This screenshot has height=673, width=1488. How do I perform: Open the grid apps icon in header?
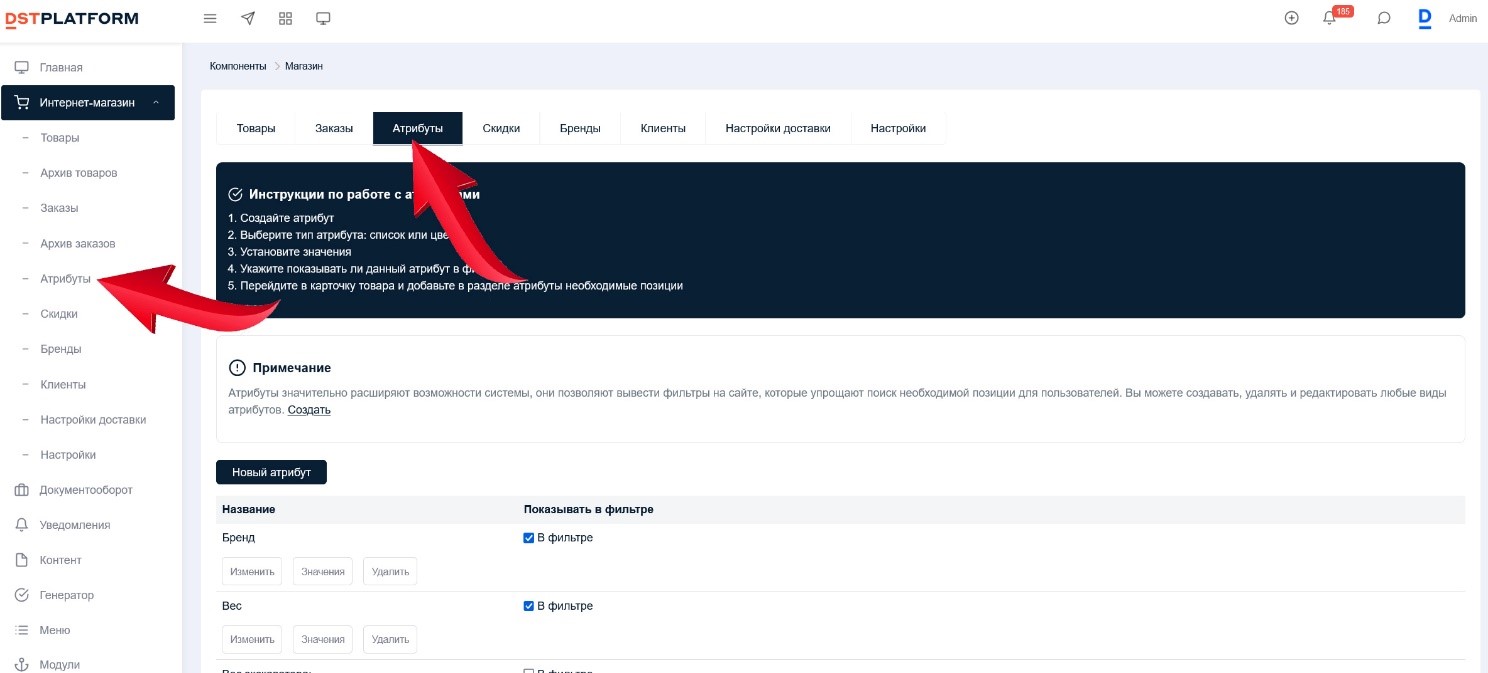click(285, 18)
